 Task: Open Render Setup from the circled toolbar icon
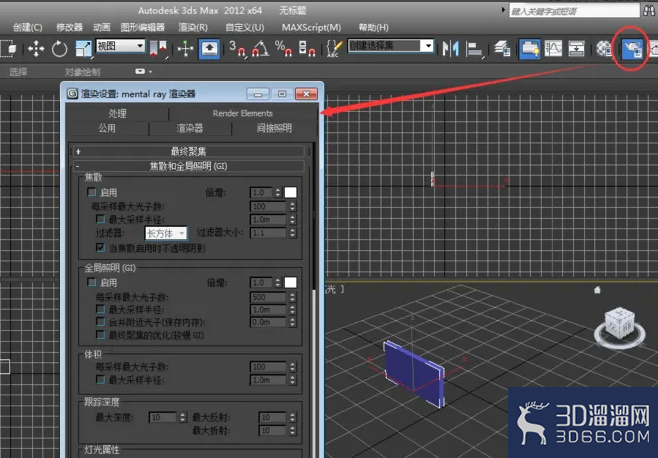[631, 49]
